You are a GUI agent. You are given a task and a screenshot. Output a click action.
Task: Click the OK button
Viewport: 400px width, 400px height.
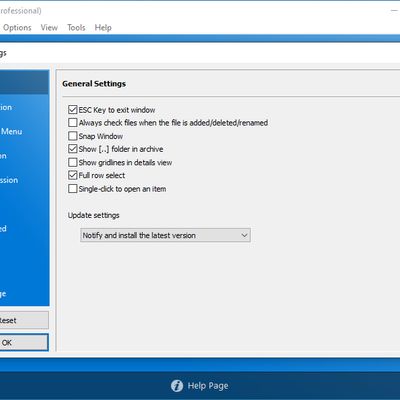(23, 342)
